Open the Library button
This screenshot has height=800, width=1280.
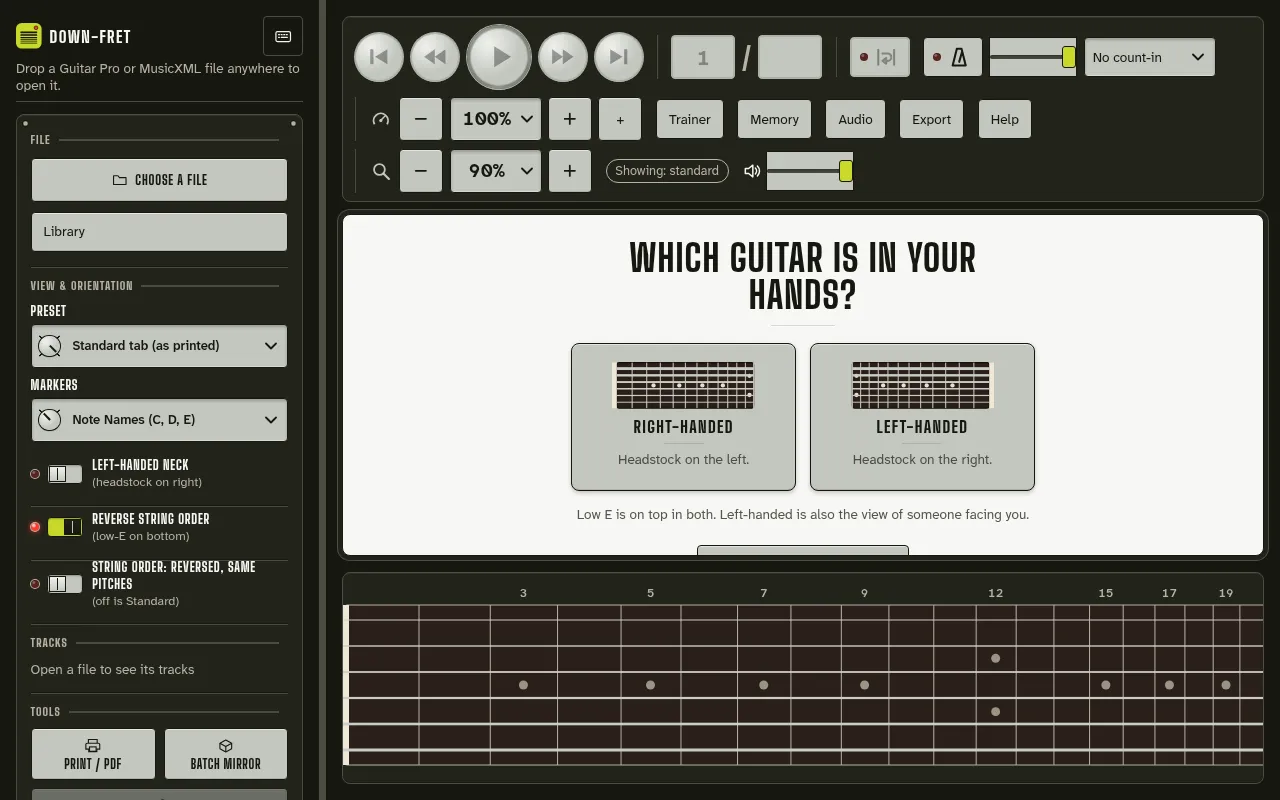(159, 232)
